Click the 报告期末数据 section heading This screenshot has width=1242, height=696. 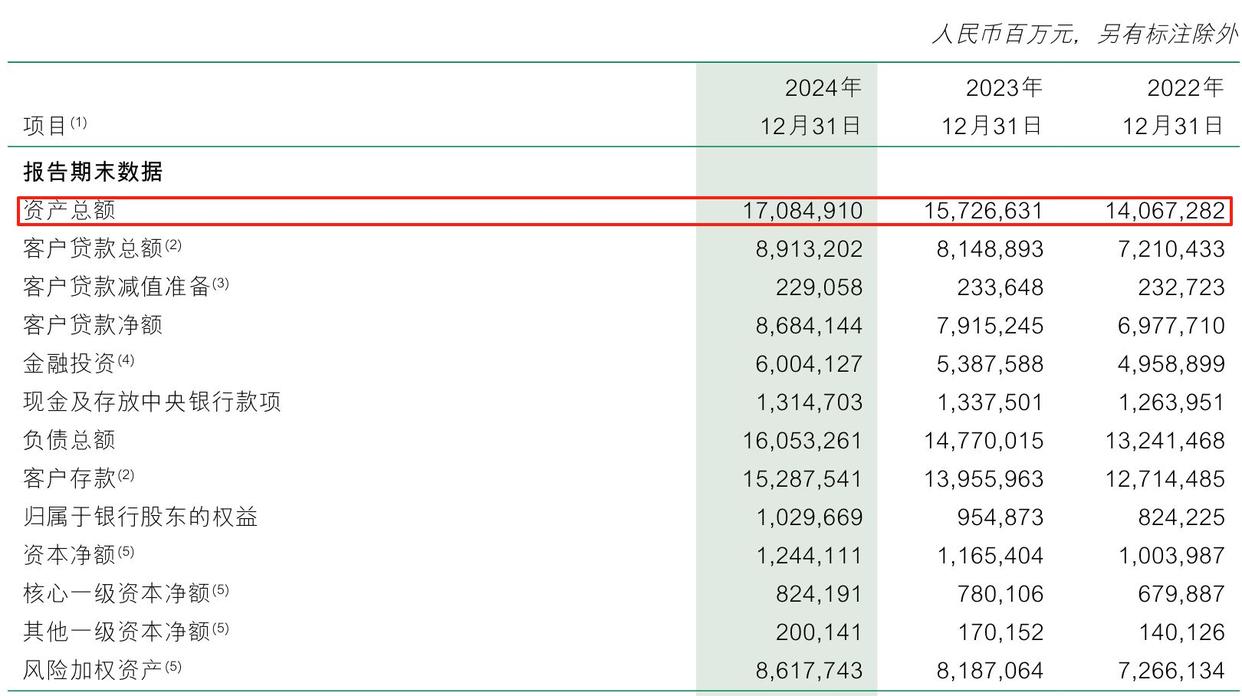pos(92,172)
